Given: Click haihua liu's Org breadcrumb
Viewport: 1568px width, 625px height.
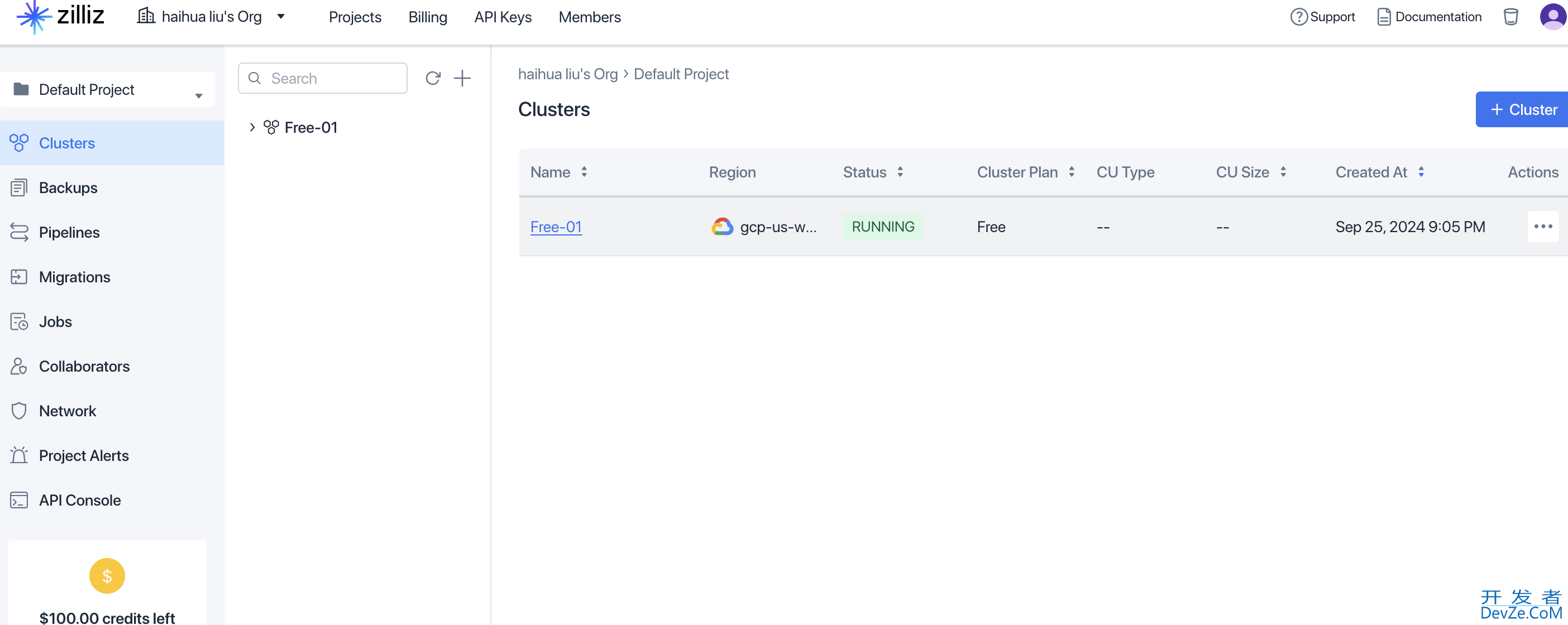Looking at the screenshot, I should click(x=567, y=74).
